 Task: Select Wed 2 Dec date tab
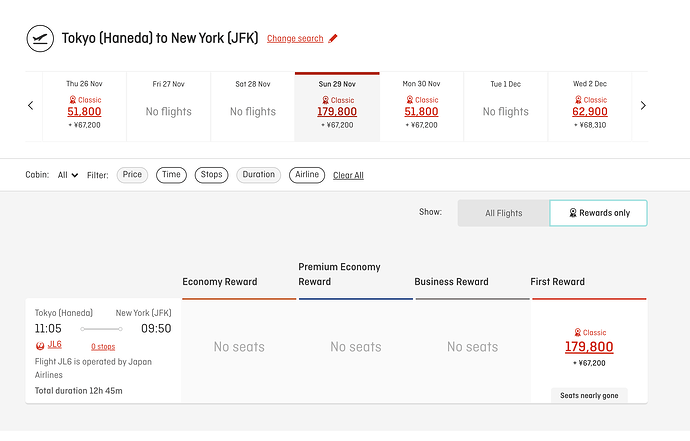pyautogui.click(x=590, y=106)
